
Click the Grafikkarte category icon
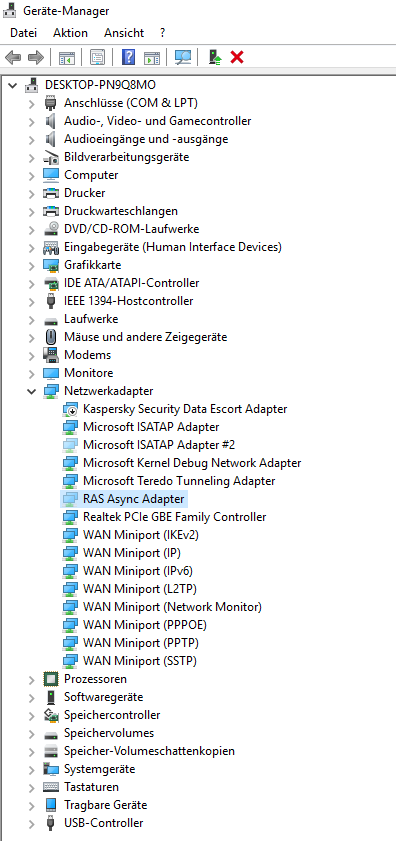[50, 265]
